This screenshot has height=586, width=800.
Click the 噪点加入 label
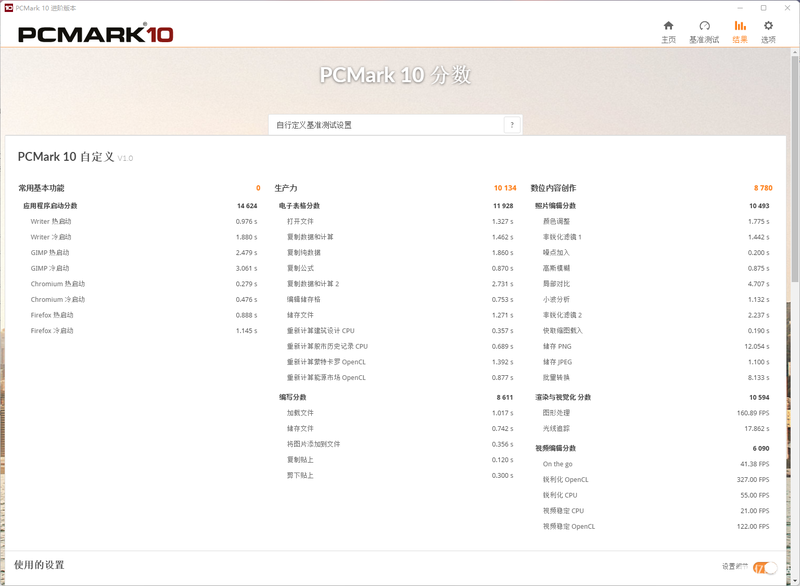click(556, 252)
